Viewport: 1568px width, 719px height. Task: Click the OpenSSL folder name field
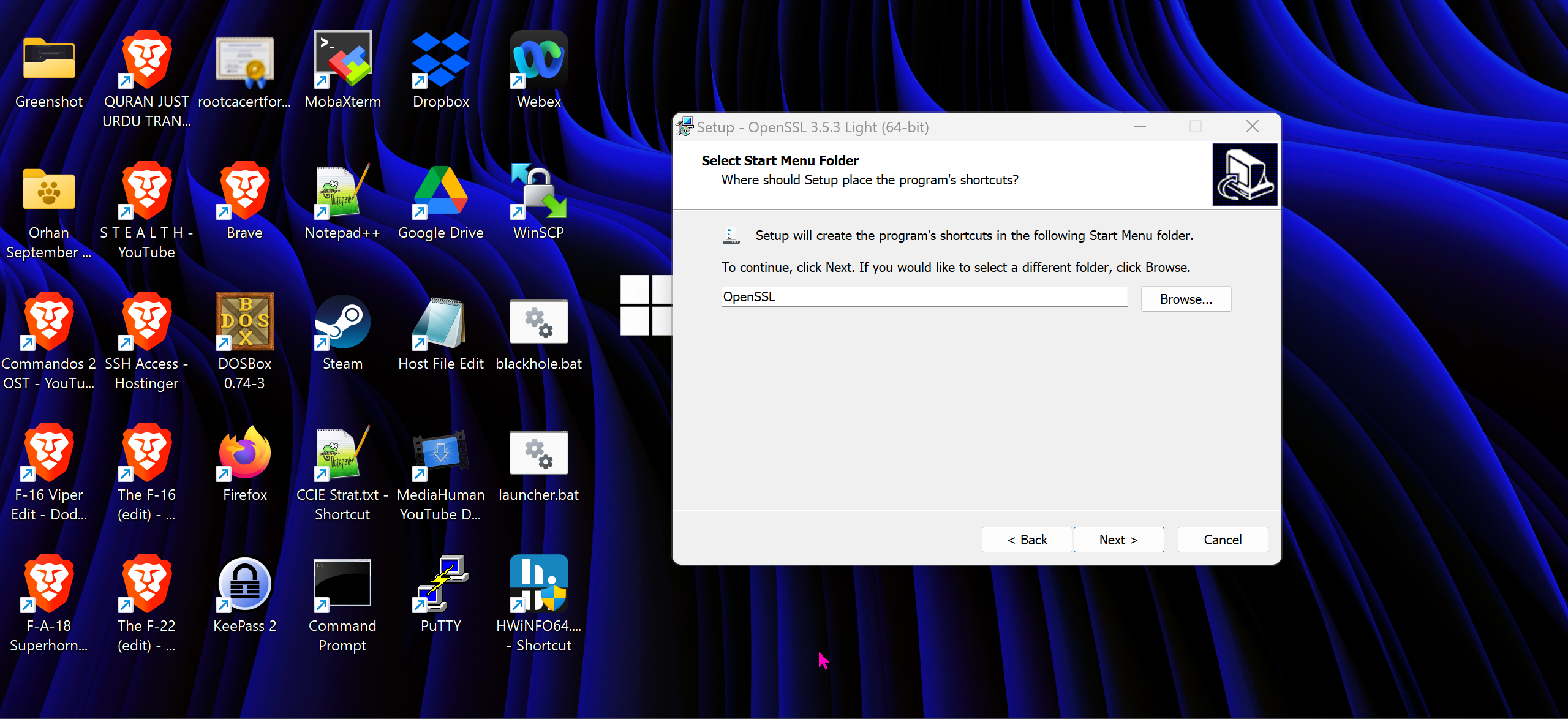[924, 297]
